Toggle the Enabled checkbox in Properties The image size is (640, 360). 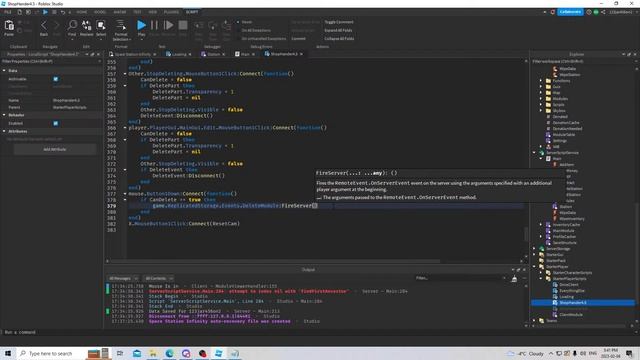56,123
